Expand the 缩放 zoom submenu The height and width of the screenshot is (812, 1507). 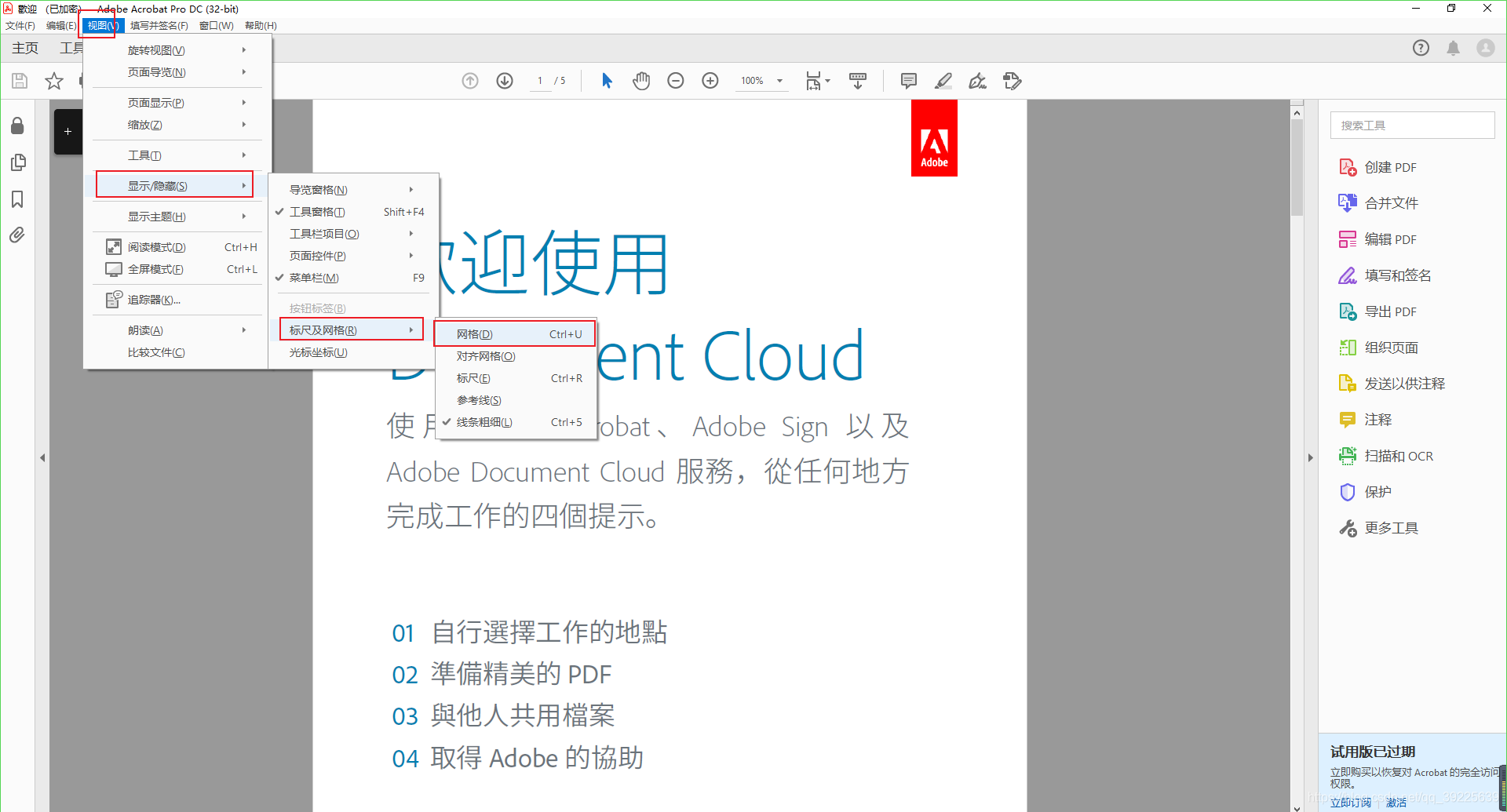[x=177, y=125]
